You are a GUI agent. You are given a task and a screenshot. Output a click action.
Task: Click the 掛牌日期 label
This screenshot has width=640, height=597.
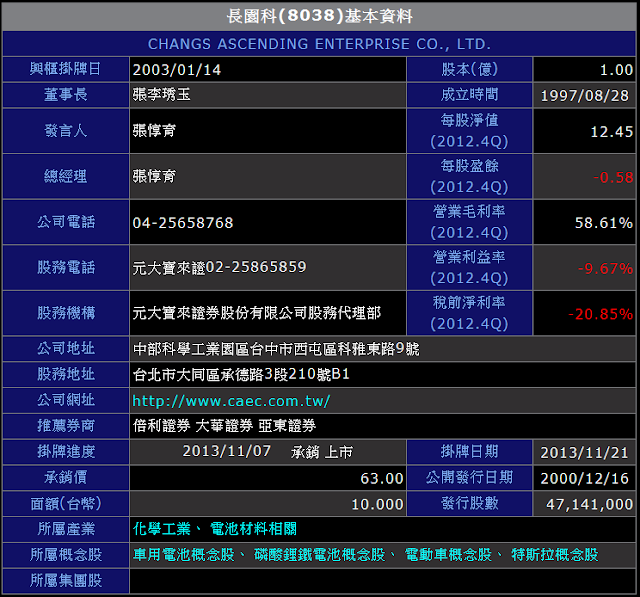tap(469, 452)
